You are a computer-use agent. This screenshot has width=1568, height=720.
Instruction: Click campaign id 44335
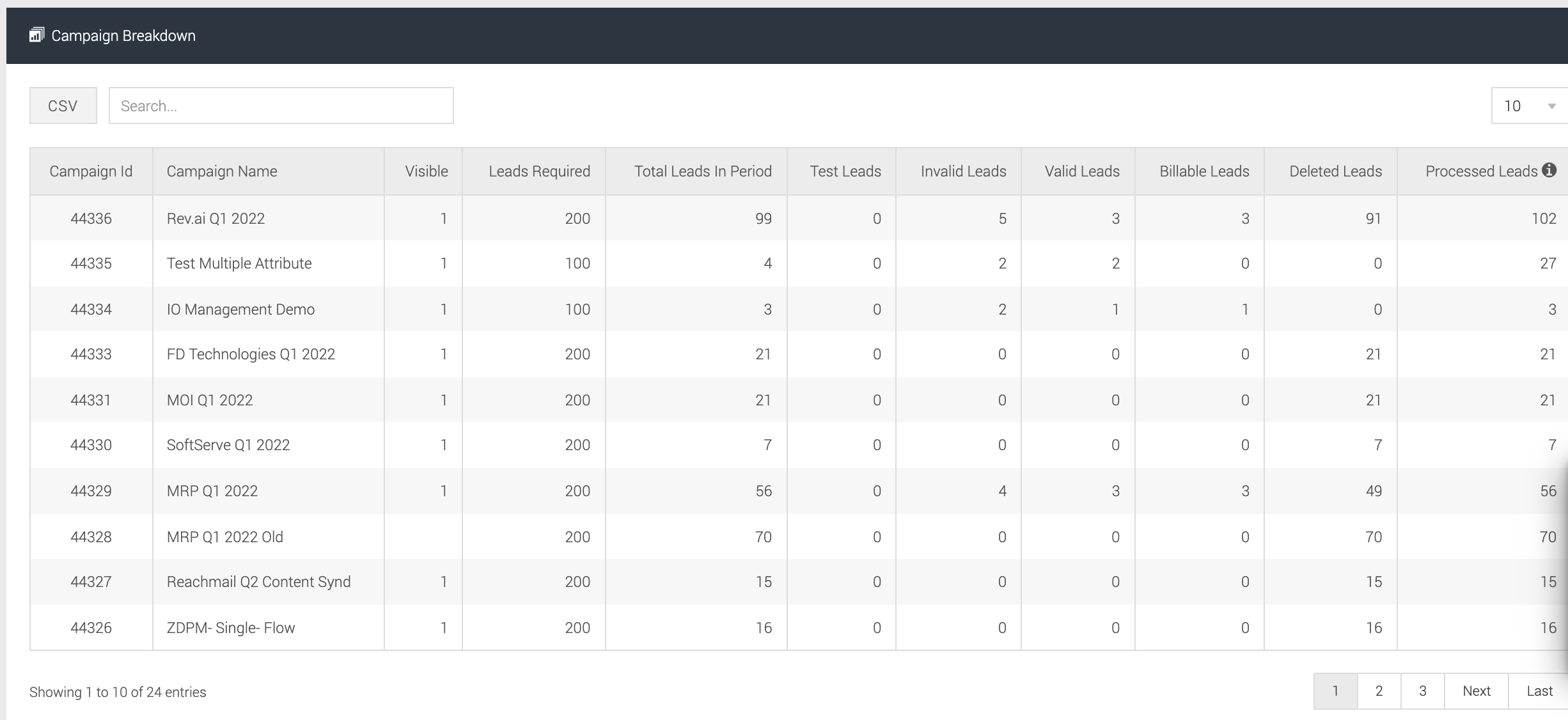[x=91, y=263]
